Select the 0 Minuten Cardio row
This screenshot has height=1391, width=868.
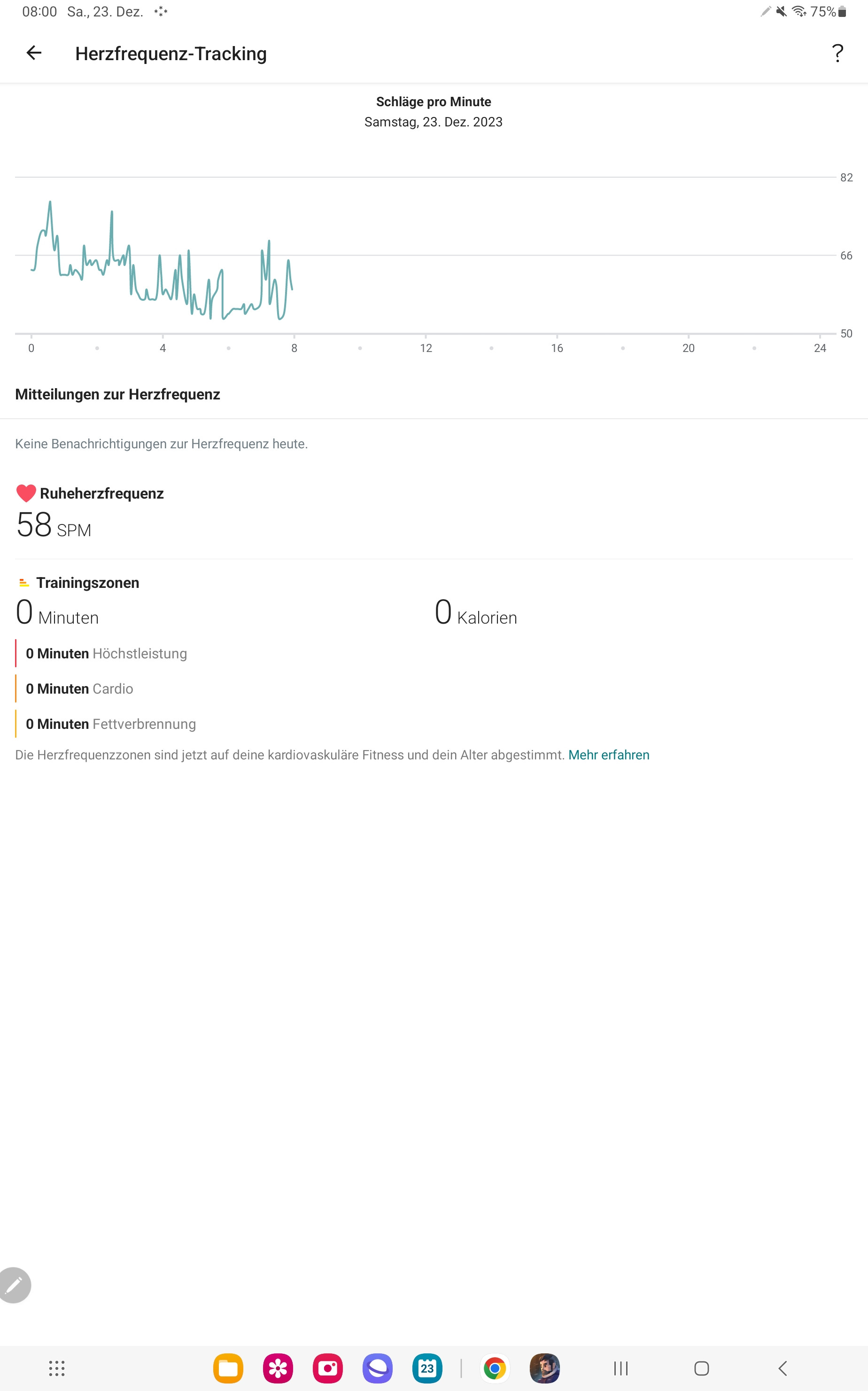point(79,688)
